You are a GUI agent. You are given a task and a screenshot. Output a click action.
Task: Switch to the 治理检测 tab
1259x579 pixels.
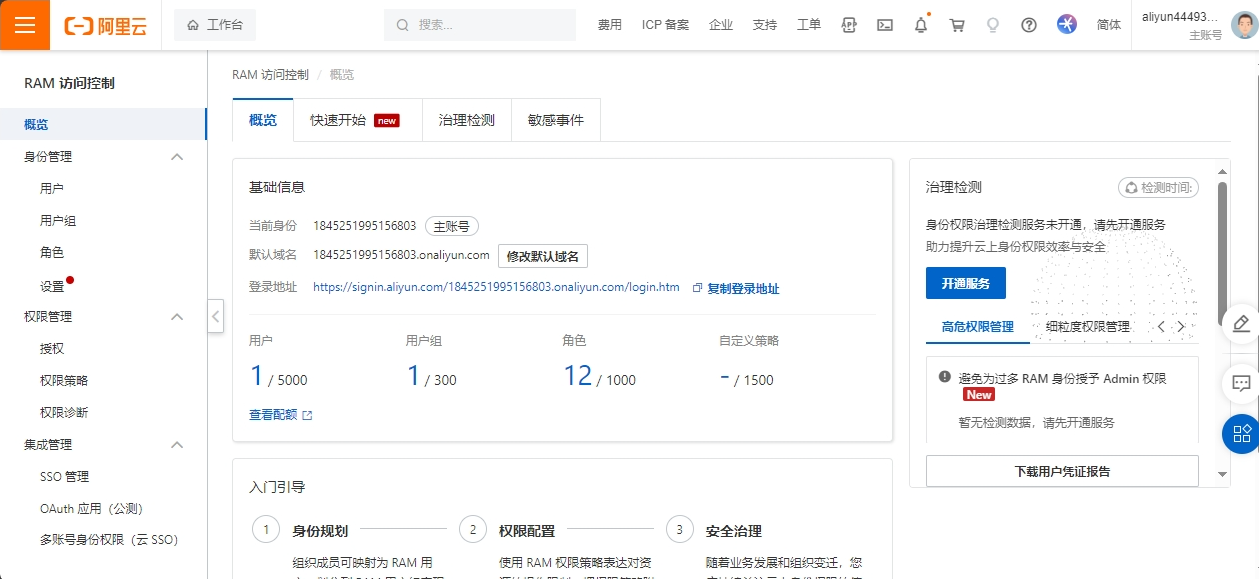point(466,120)
